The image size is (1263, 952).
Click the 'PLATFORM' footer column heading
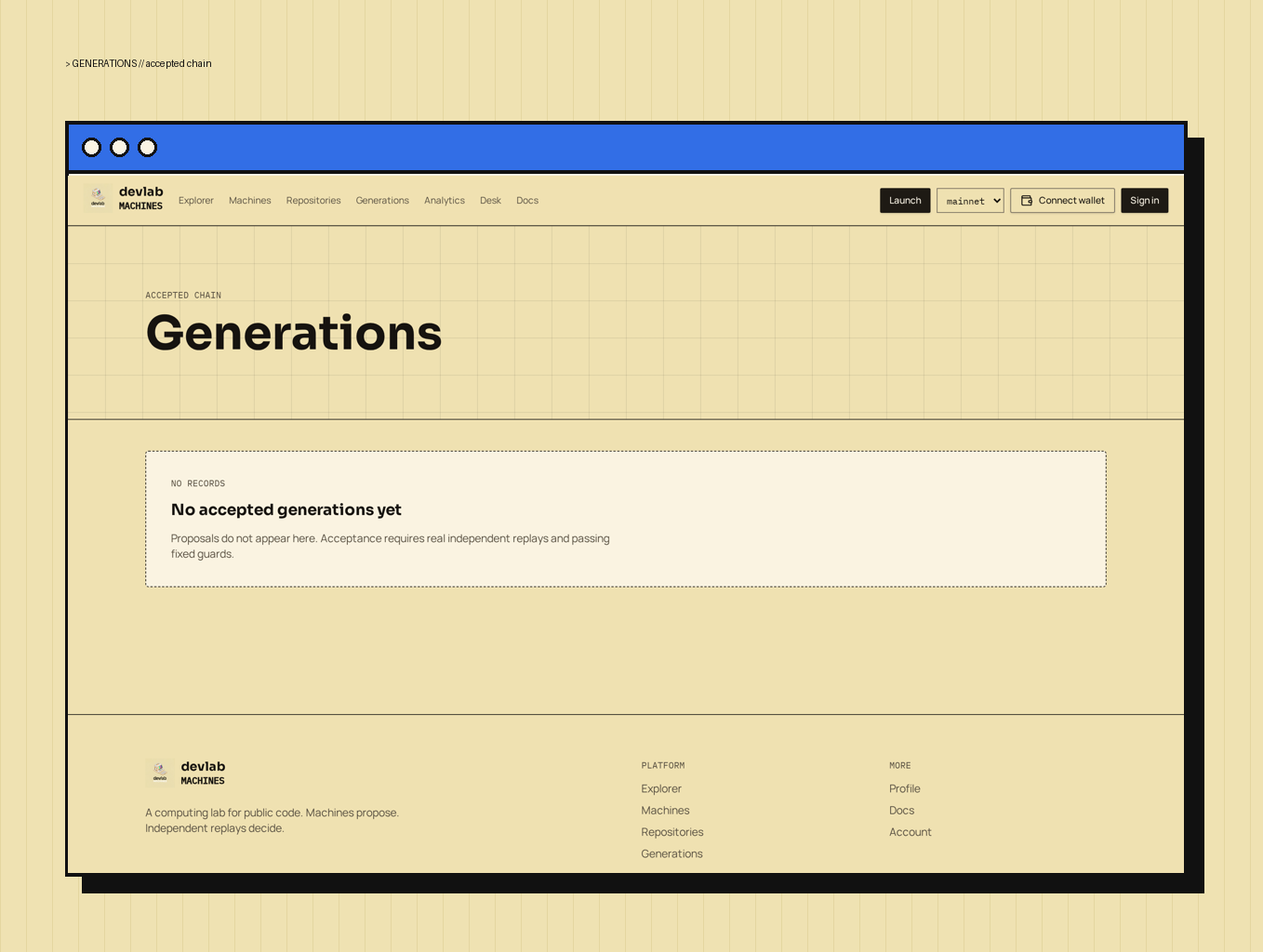click(x=663, y=766)
